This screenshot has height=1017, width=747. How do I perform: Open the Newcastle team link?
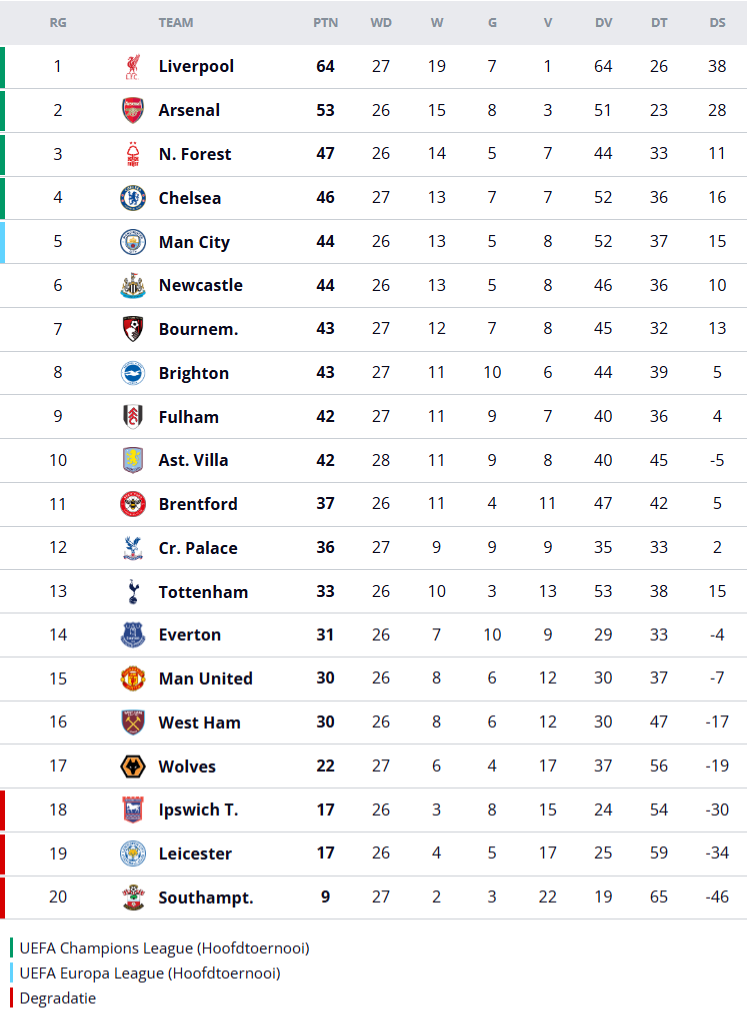click(x=200, y=285)
